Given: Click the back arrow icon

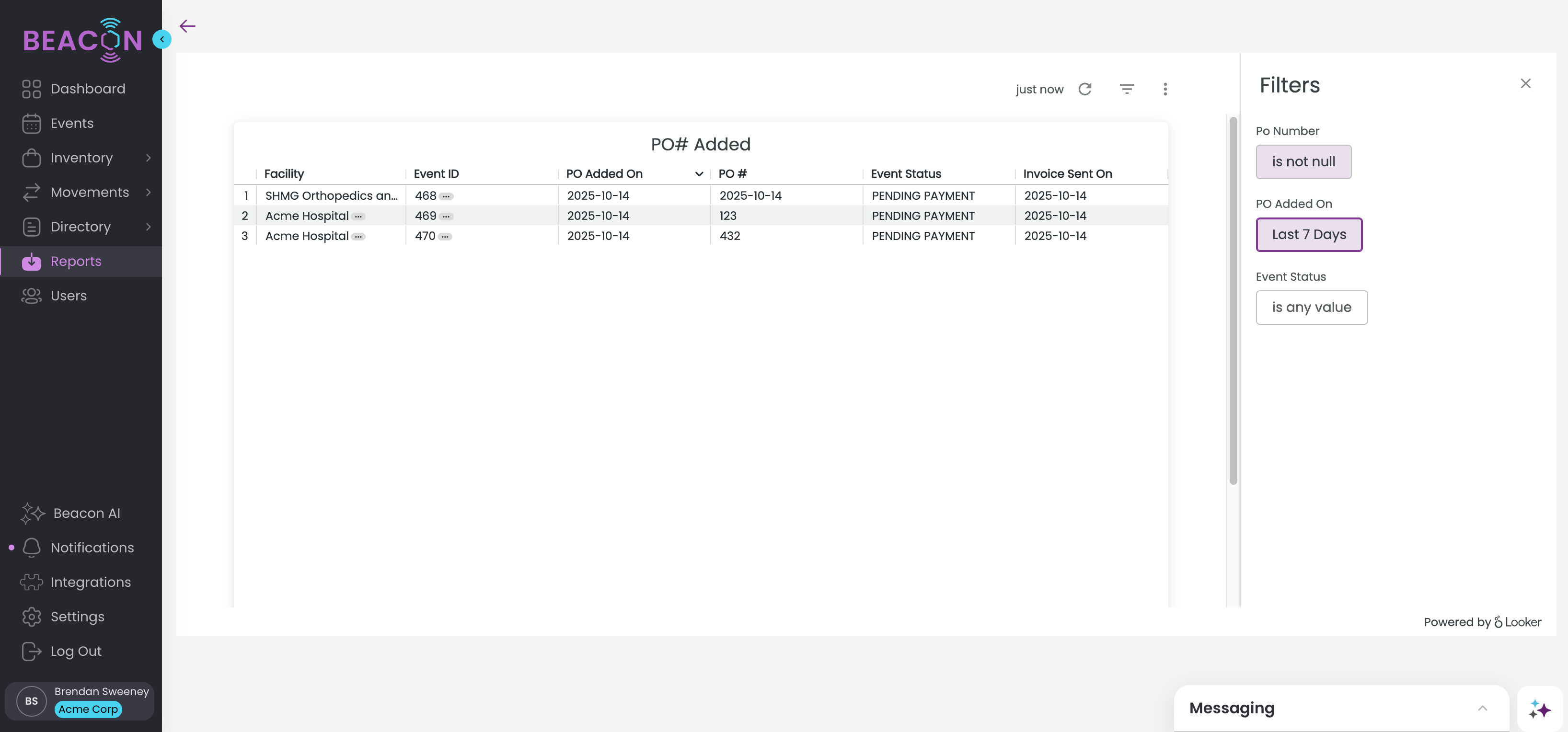Looking at the screenshot, I should [x=187, y=25].
